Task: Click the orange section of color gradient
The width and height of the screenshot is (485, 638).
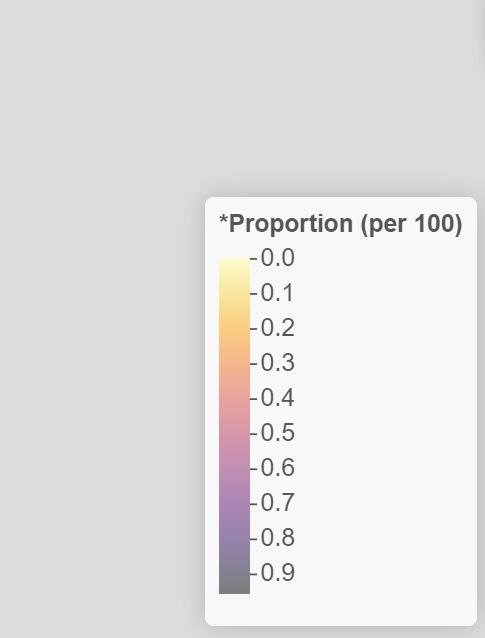Action: tap(234, 332)
